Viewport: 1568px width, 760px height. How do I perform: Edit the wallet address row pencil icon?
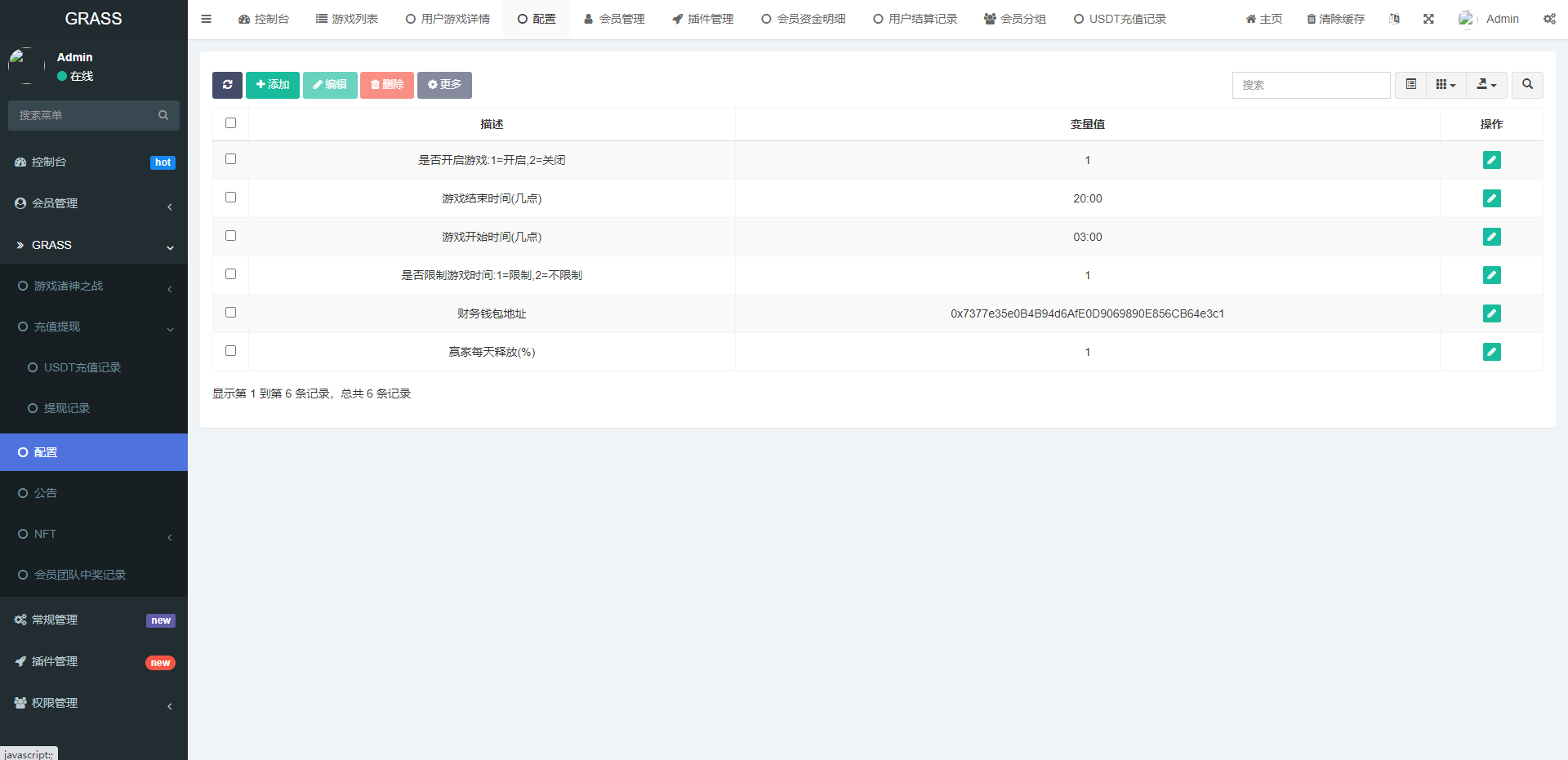click(x=1491, y=313)
